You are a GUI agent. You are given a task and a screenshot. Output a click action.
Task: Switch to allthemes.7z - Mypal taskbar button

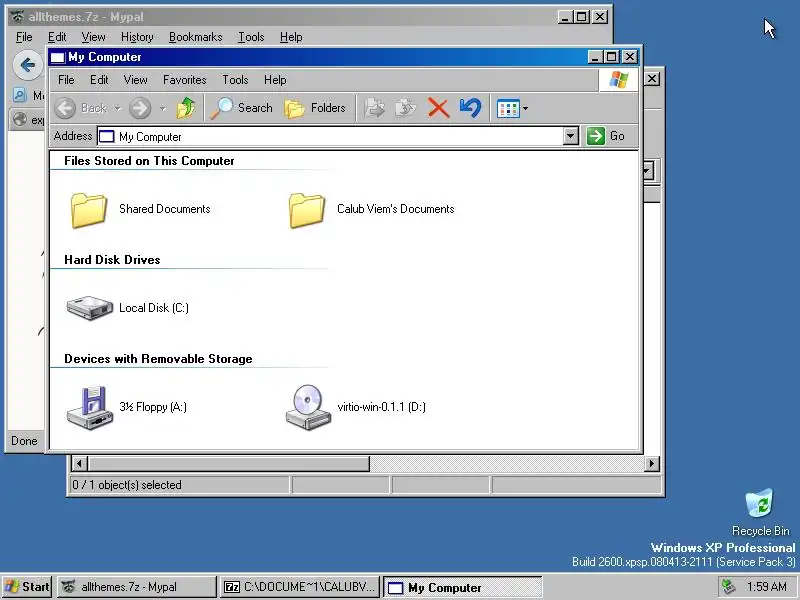pyautogui.click(x=137, y=587)
